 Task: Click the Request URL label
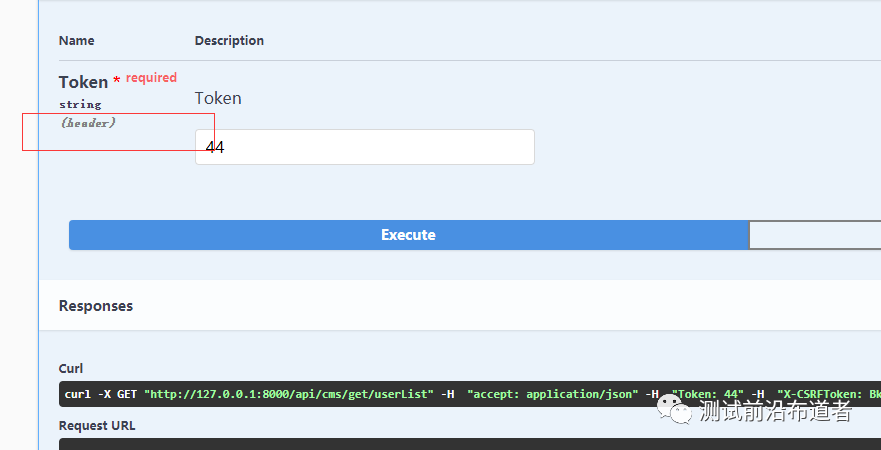97,425
